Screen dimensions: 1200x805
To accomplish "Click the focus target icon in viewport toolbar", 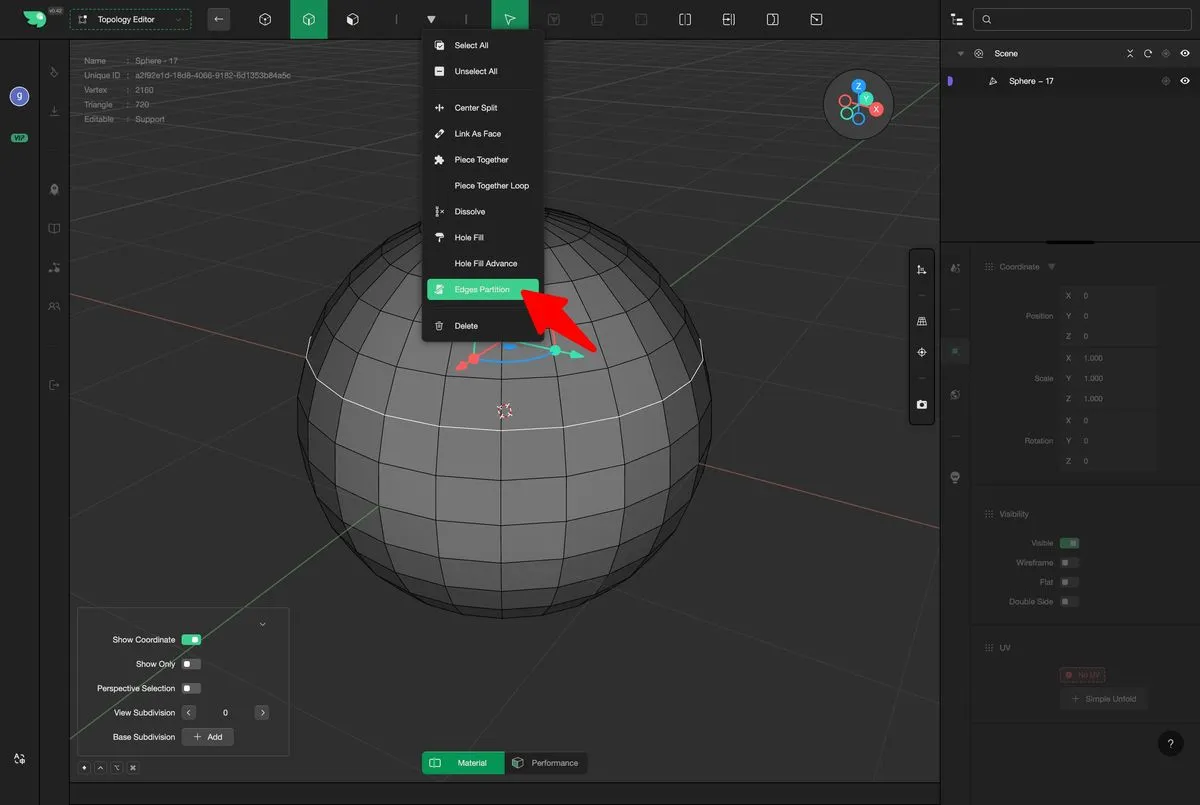I will [x=921, y=352].
